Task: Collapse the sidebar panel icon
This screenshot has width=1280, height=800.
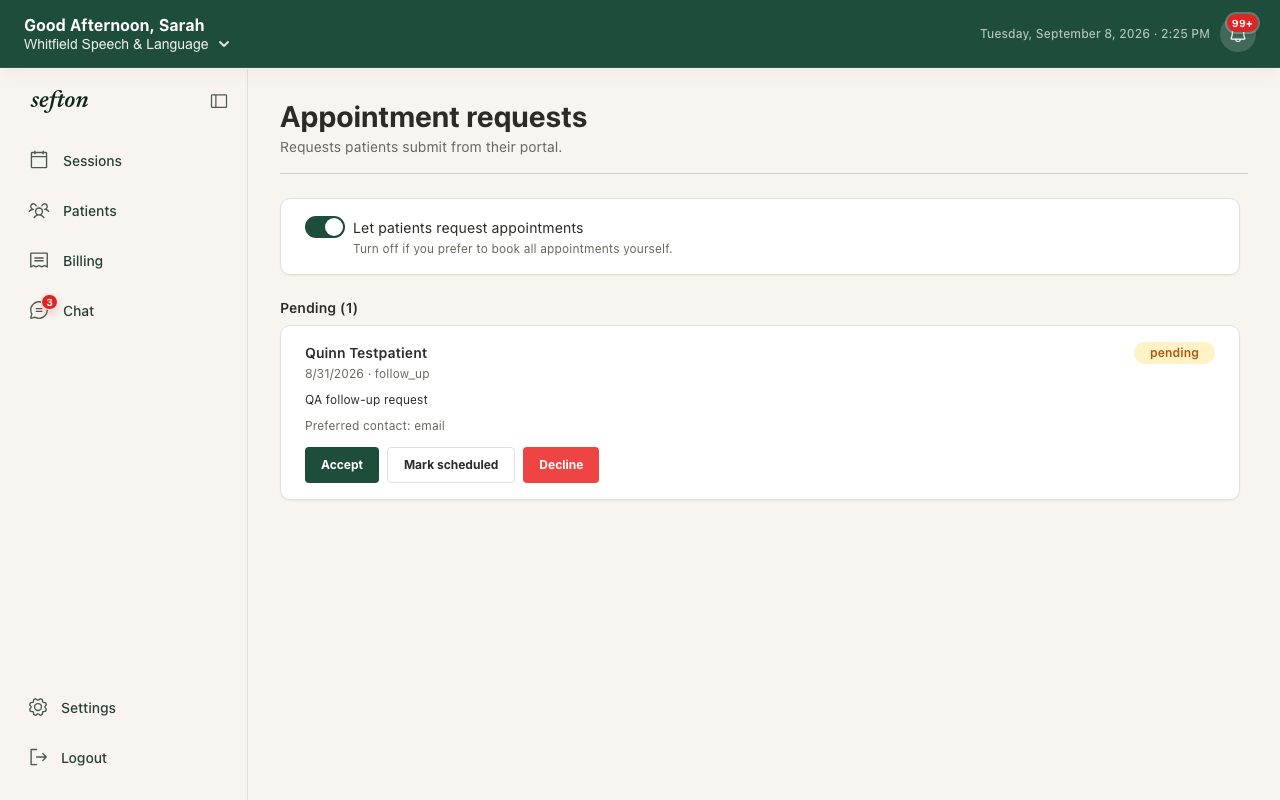Action: tap(219, 101)
